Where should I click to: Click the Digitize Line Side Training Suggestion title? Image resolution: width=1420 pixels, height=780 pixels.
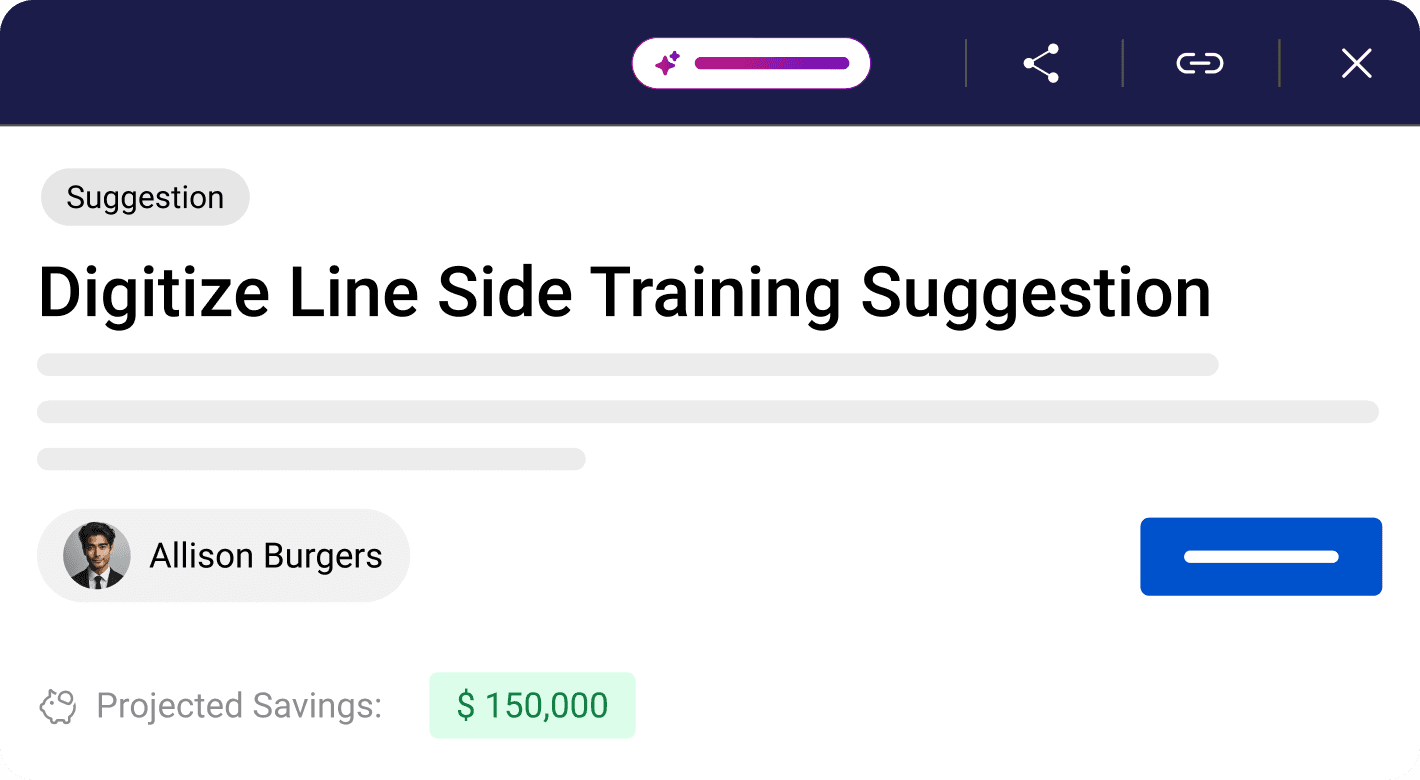click(624, 293)
